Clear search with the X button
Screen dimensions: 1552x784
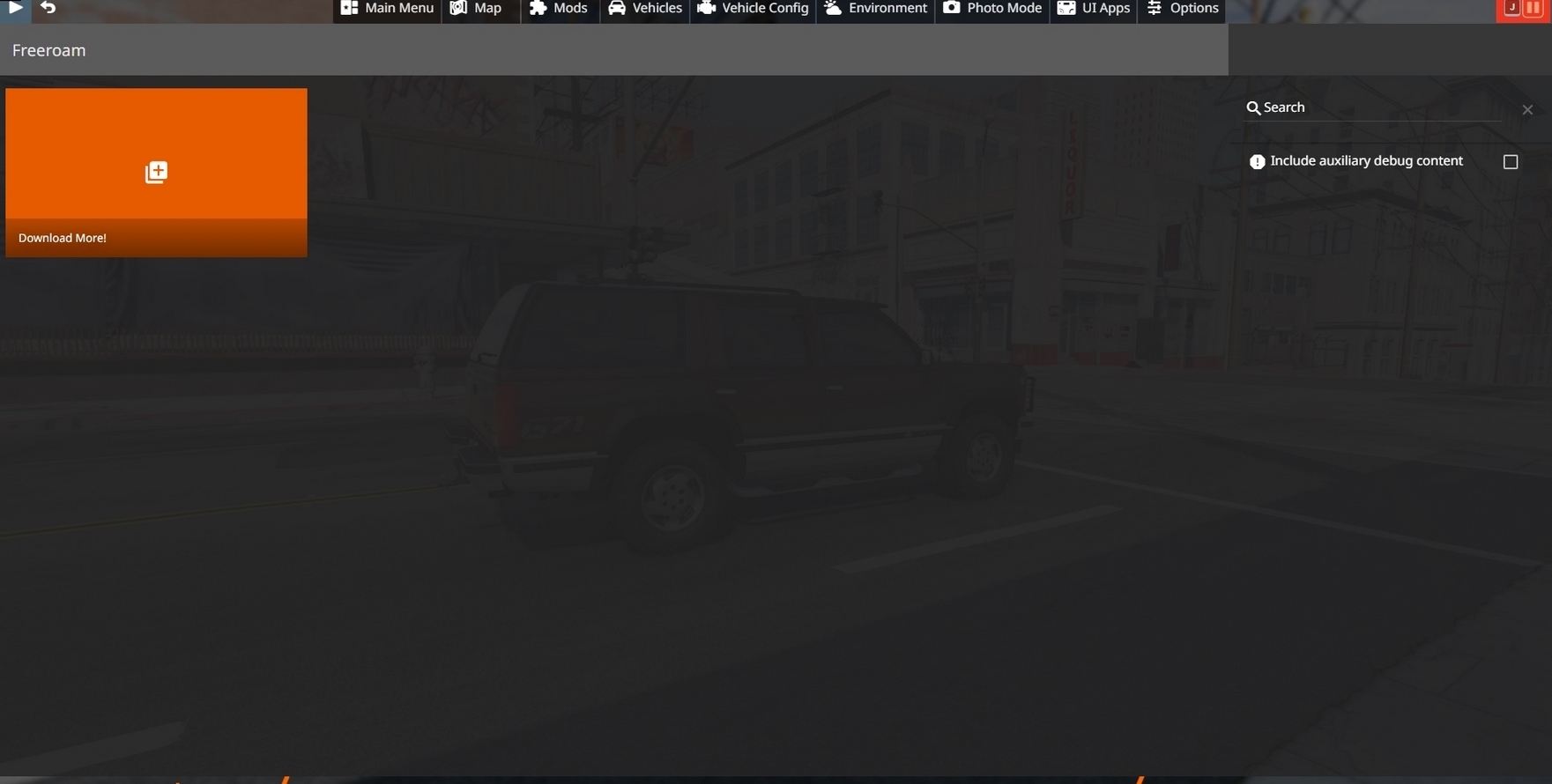[x=1527, y=109]
